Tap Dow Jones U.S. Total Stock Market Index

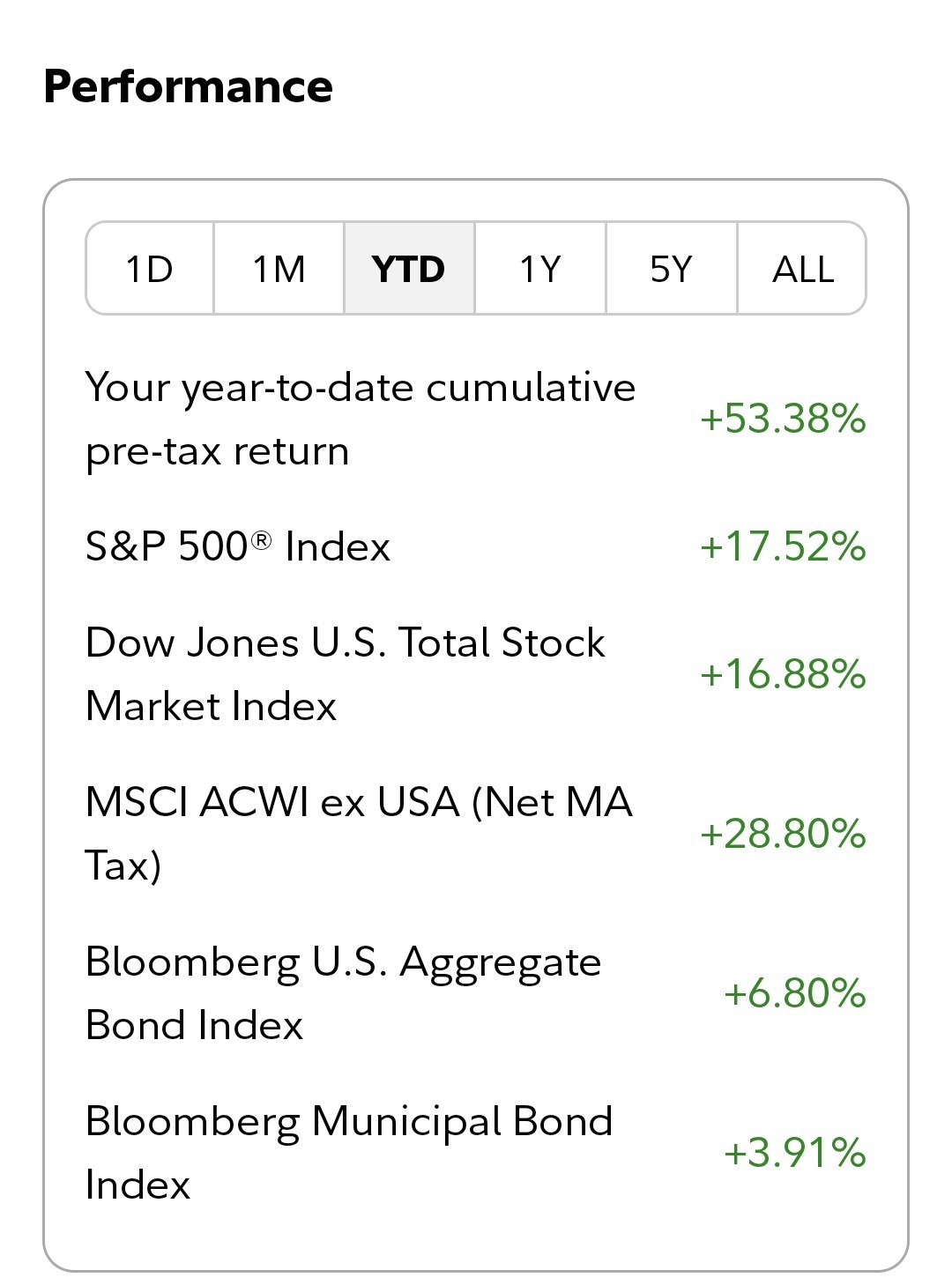coord(345,674)
